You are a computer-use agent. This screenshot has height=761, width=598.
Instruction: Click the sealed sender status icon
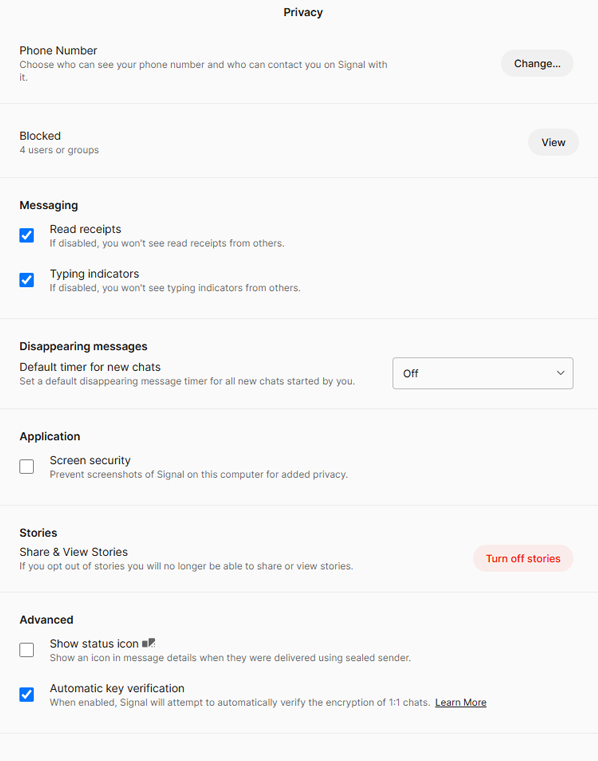[149, 643]
